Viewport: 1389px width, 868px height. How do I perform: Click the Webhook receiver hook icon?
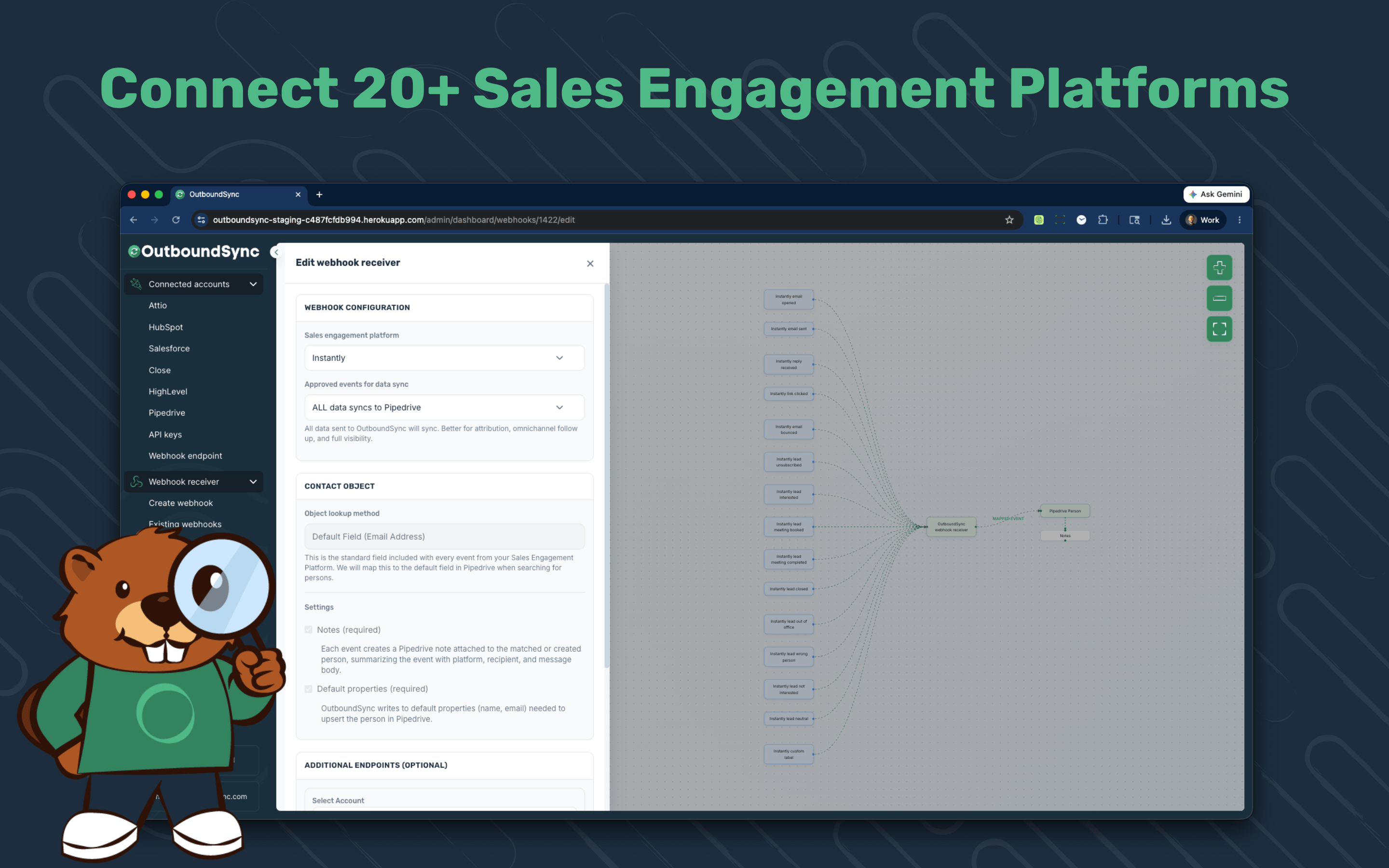click(x=136, y=482)
